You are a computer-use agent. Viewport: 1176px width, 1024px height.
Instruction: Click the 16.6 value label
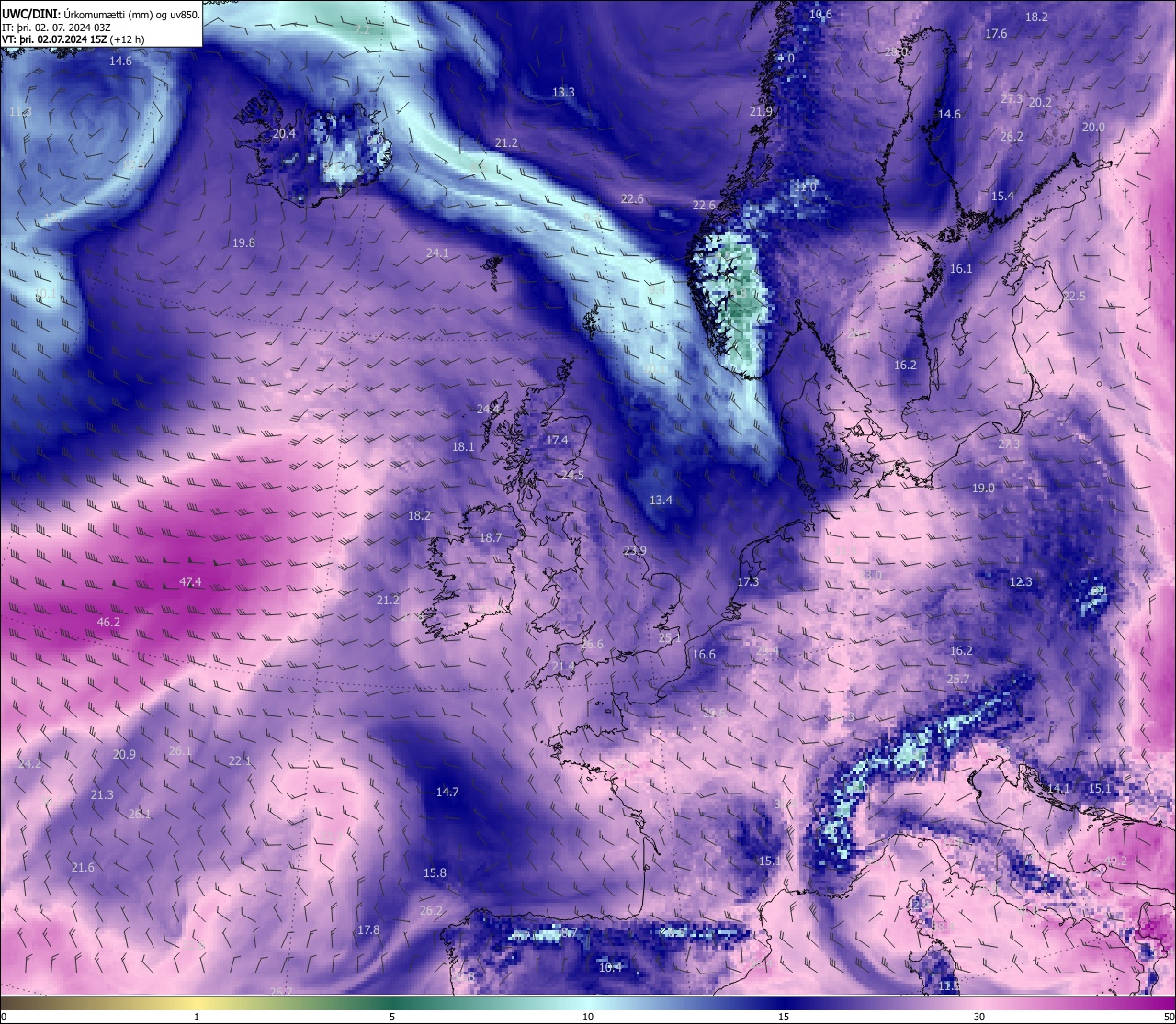click(704, 655)
